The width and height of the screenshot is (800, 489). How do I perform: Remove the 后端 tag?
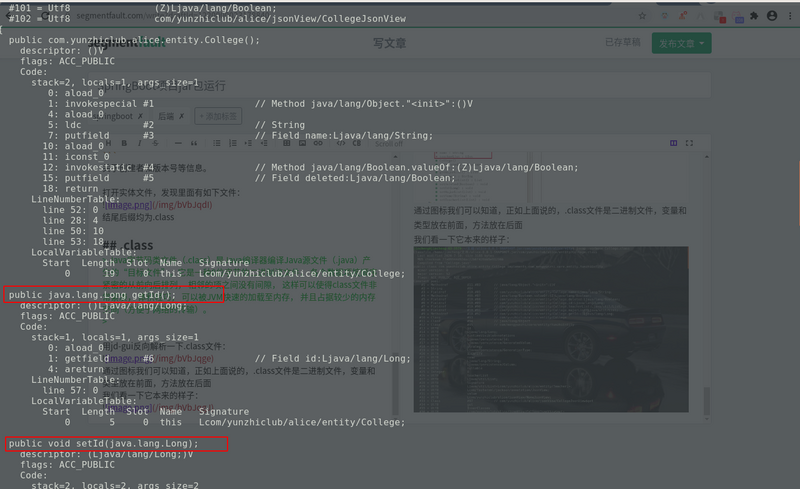pos(181,116)
